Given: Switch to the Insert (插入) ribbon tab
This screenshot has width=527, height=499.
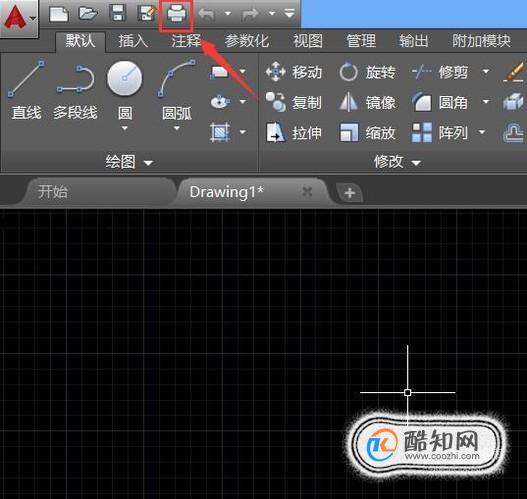Looking at the screenshot, I should 133,41.
